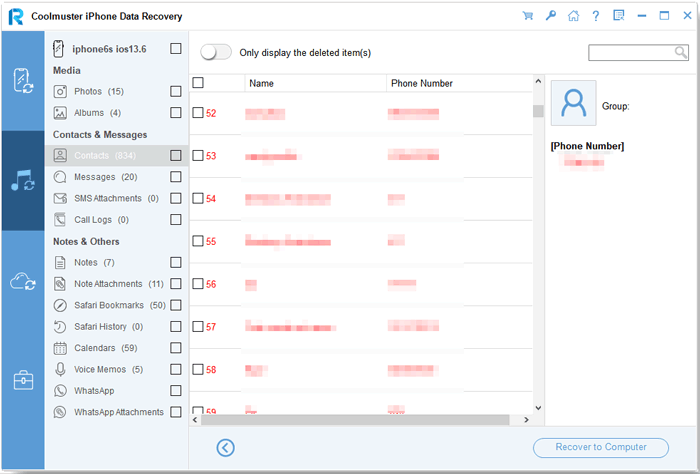Check the WhatsApp category checkbox
Image resolution: width=700 pixels, height=474 pixels.
coord(176,391)
